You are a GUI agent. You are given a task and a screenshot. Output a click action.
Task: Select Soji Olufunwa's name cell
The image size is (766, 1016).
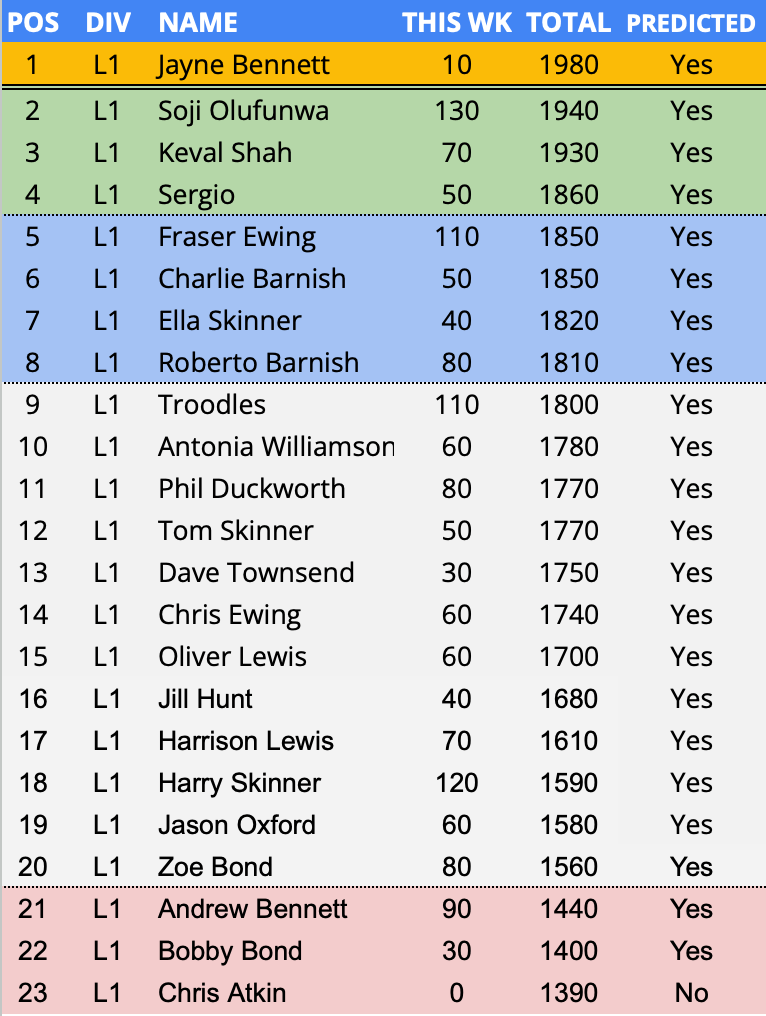click(x=243, y=110)
